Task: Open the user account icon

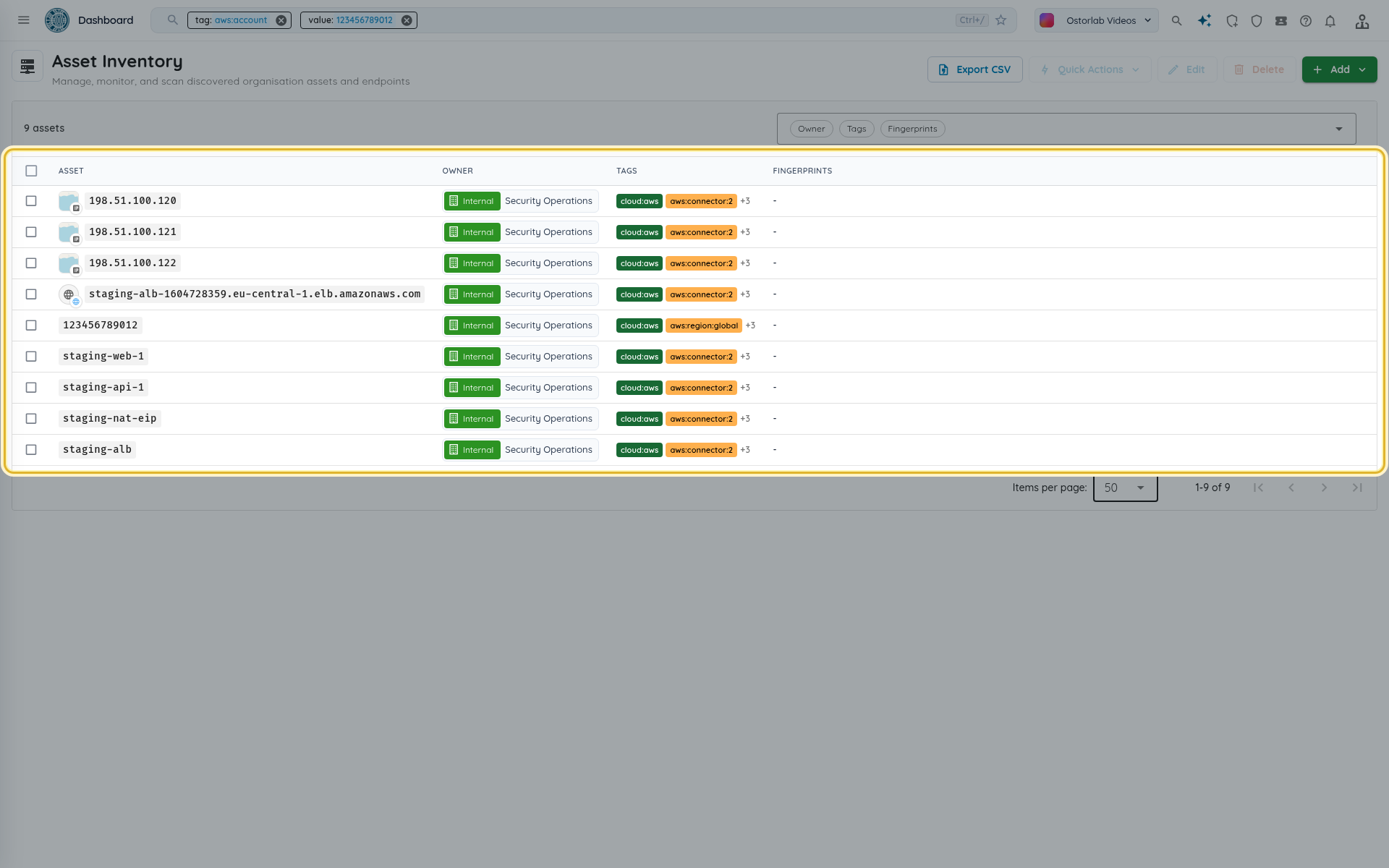Action: tap(1362, 21)
